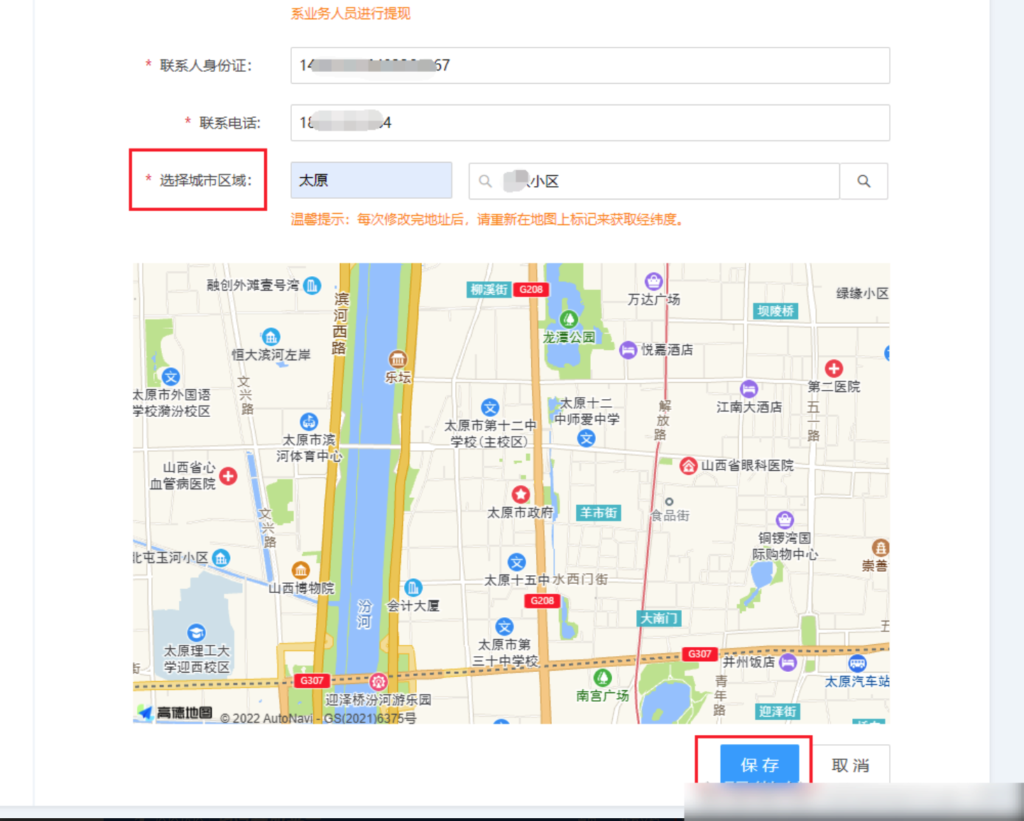Open the 太原 city selector
The image size is (1024, 821).
[x=370, y=180]
